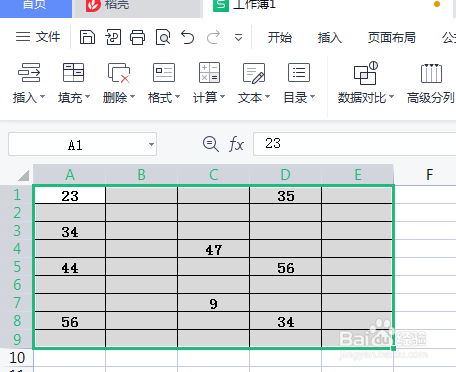Image resolution: width=456 pixels, height=372 pixels.
Task: Expand the 格式 dropdown arrow
Action: coord(178,97)
